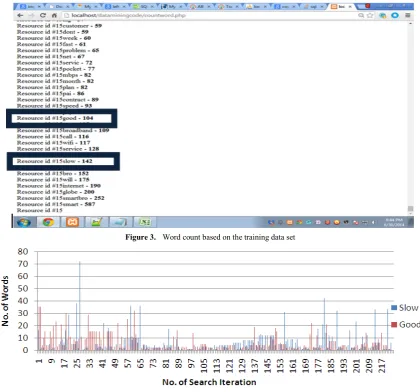Select the row 'fast - 61'
Viewport: 420px width, 392px height.
51,44
